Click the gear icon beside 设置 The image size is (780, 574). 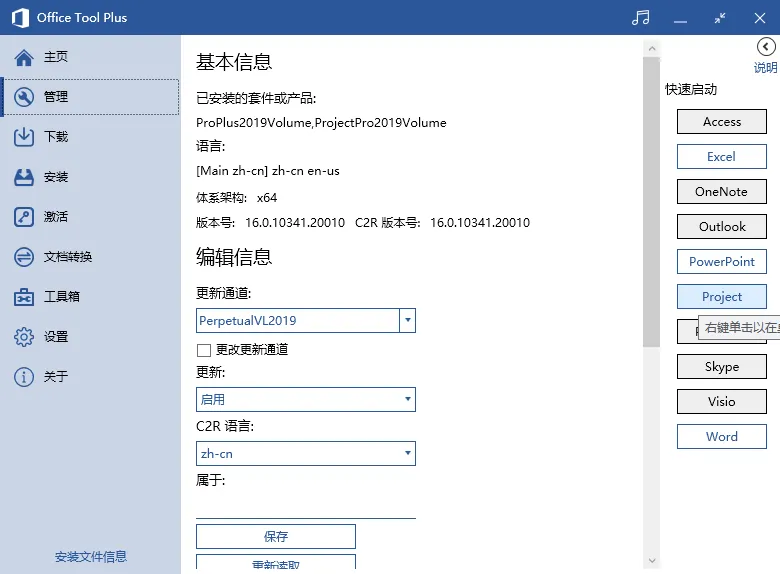(x=24, y=337)
